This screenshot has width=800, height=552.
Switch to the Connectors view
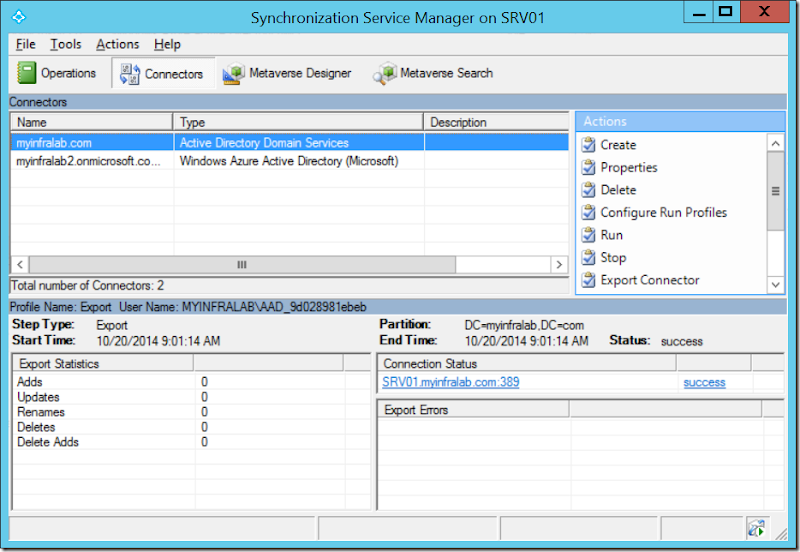(162, 73)
